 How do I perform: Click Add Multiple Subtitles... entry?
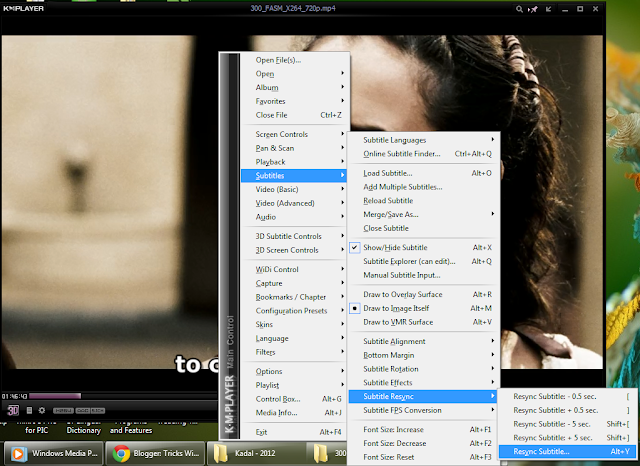point(423,187)
